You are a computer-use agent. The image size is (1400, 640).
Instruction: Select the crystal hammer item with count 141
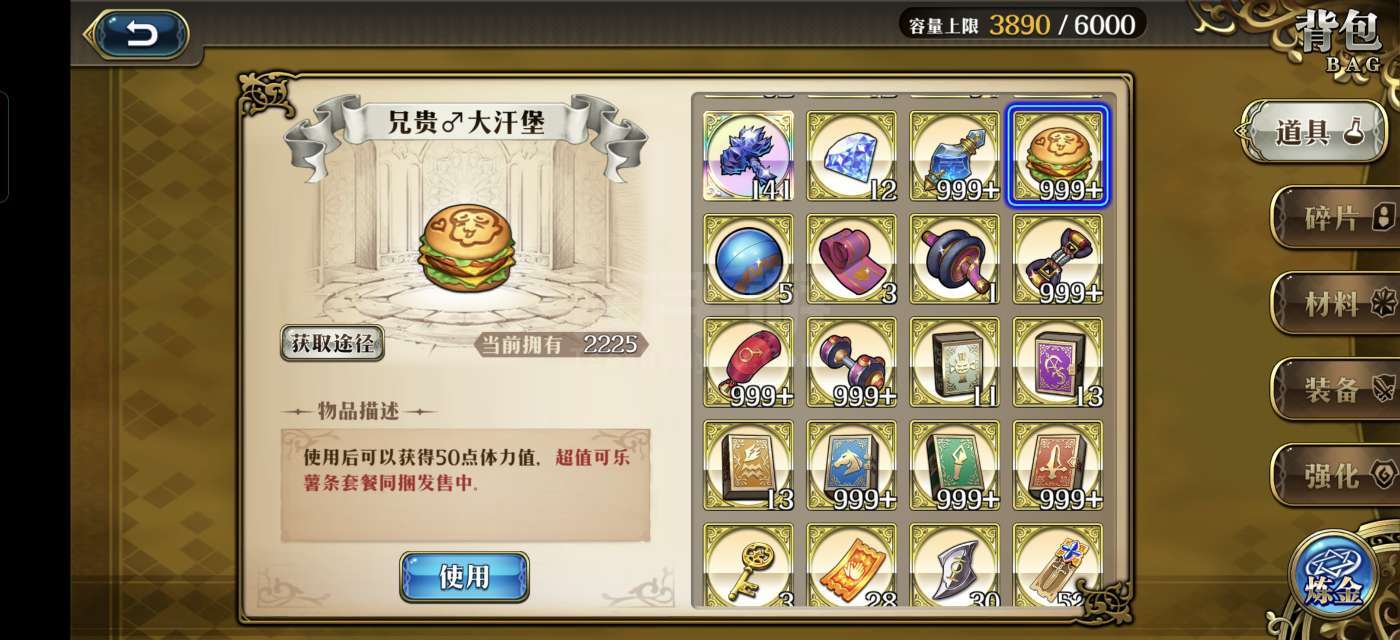(x=748, y=156)
